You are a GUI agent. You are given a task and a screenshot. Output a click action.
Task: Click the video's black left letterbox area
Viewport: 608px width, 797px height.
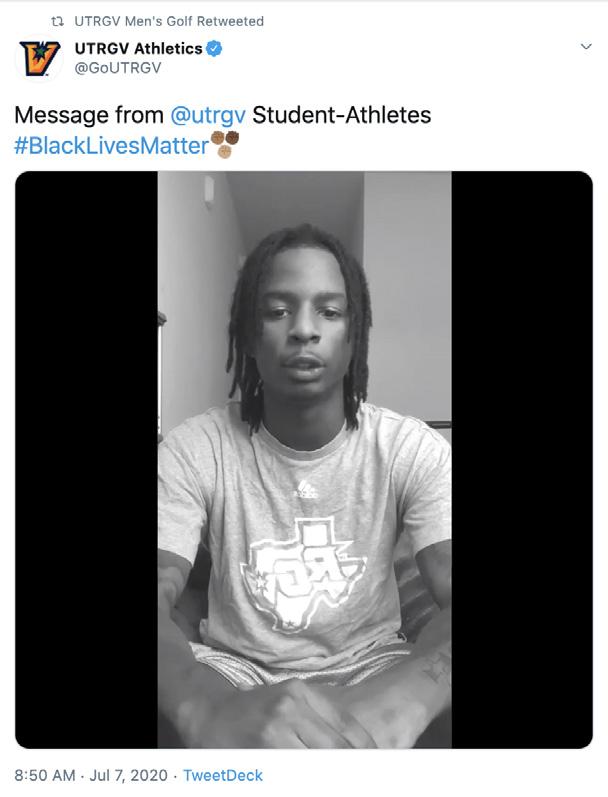pyautogui.click(x=86, y=459)
